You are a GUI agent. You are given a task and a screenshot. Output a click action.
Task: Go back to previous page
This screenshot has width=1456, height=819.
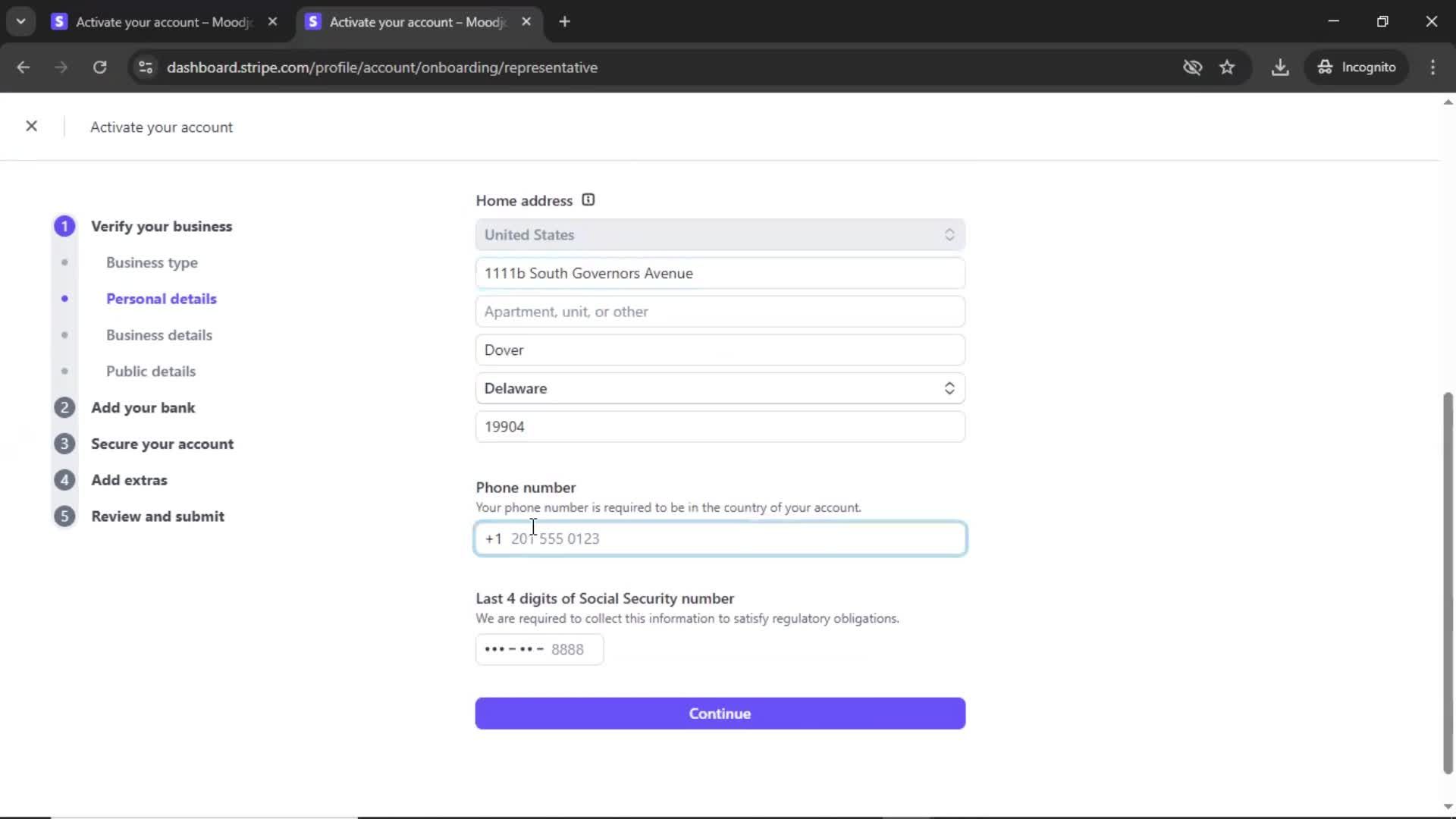click(x=24, y=67)
